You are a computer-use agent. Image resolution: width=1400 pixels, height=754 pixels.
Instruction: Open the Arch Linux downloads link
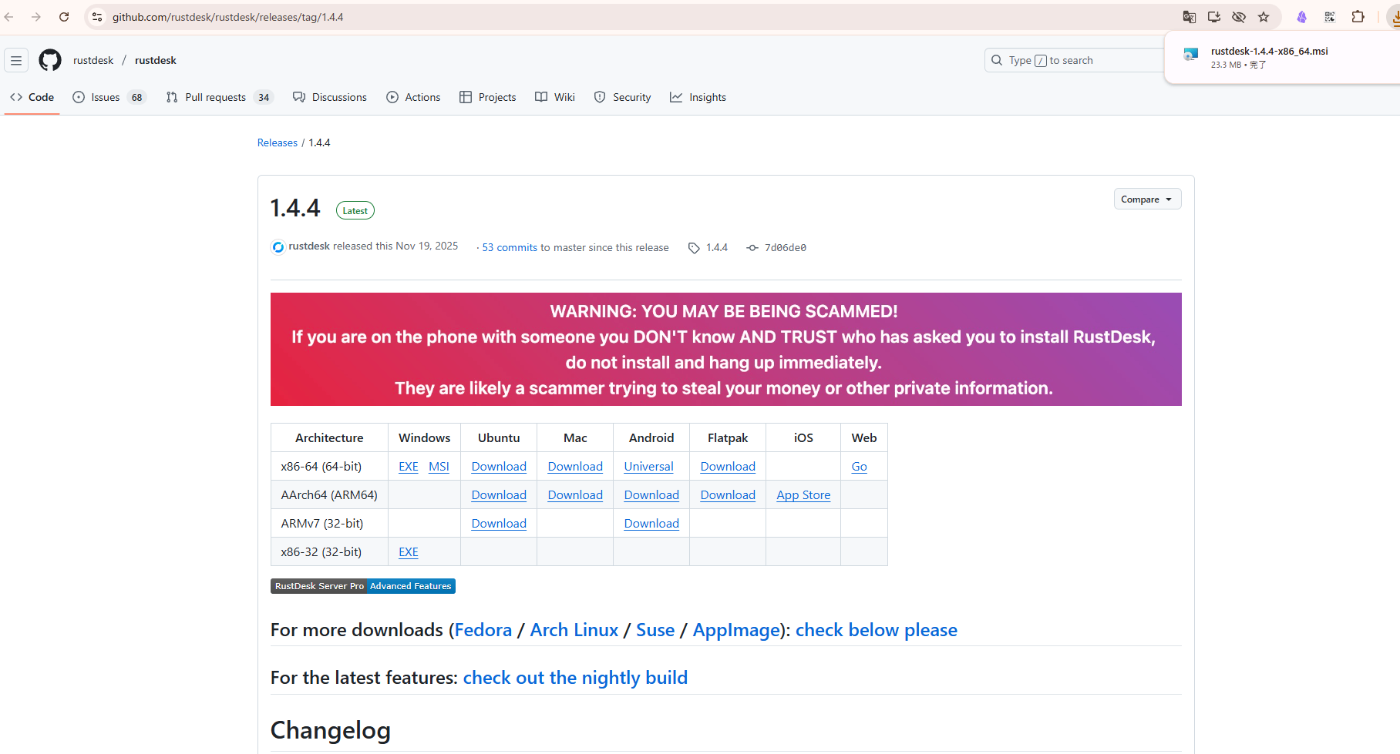[x=574, y=630]
